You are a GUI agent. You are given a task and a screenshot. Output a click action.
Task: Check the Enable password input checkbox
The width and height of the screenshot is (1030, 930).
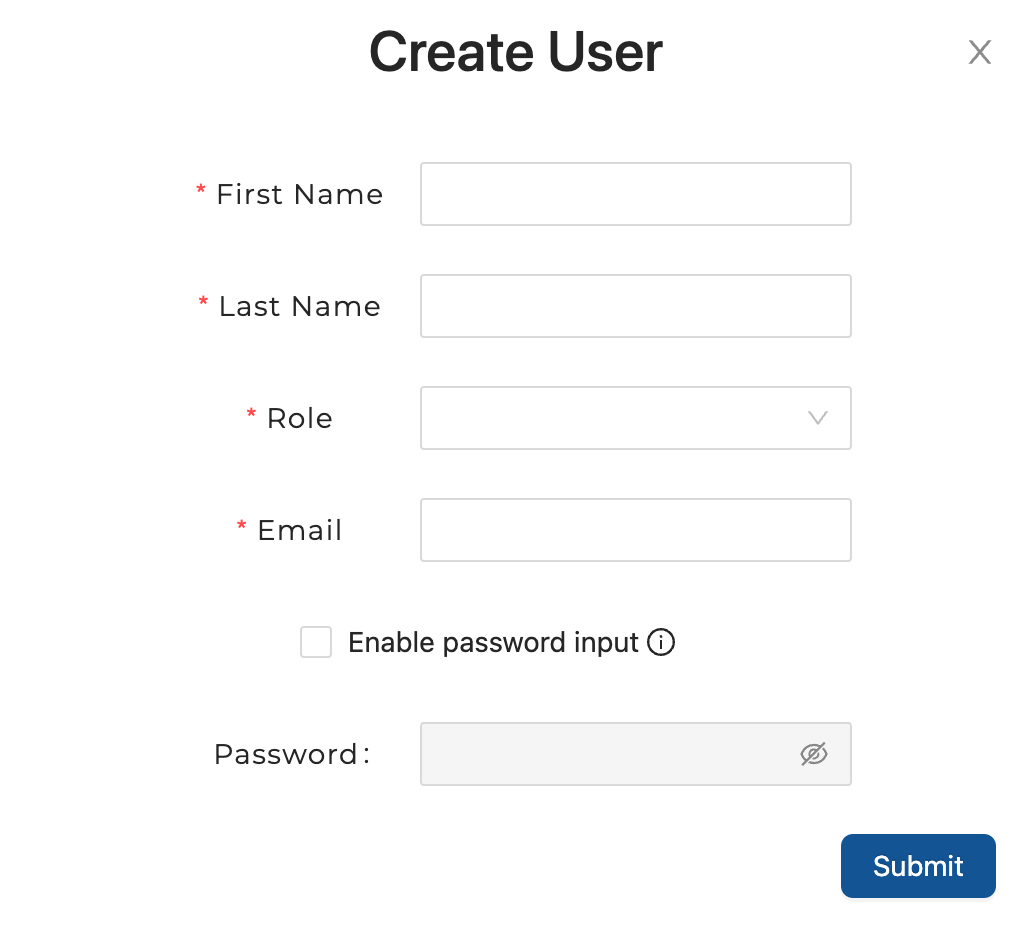[316, 642]
